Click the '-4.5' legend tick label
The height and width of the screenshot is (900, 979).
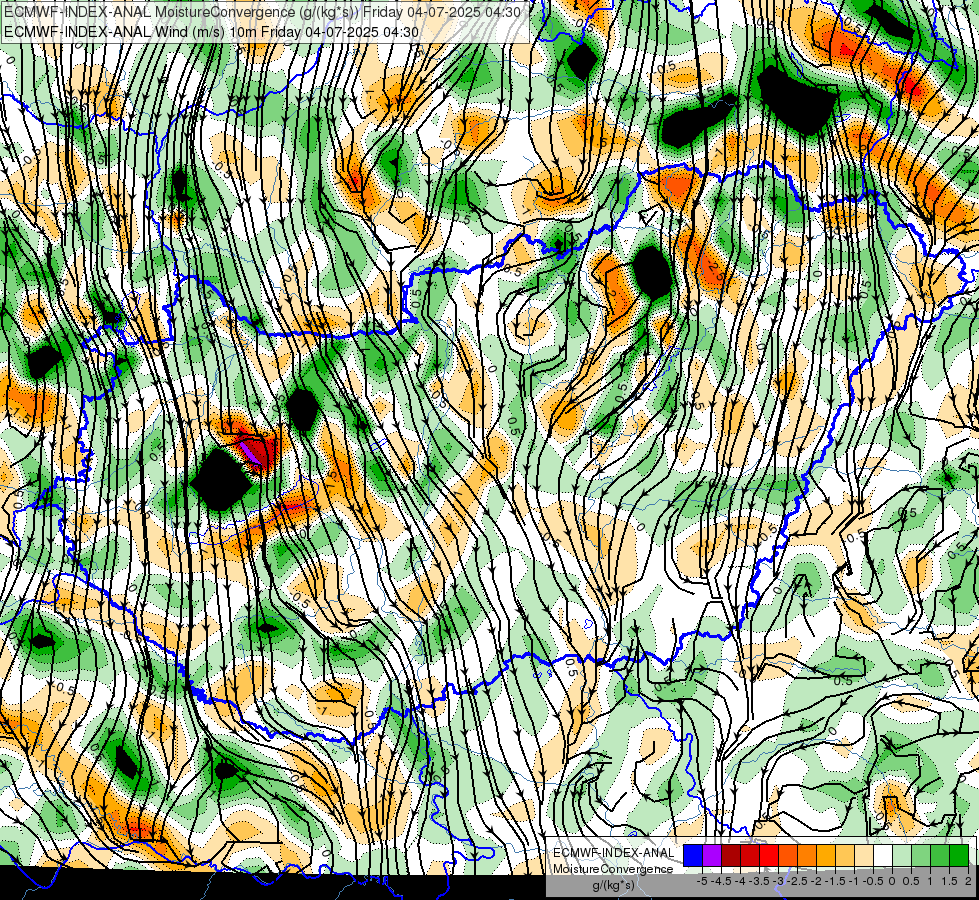tap(721, 881)
